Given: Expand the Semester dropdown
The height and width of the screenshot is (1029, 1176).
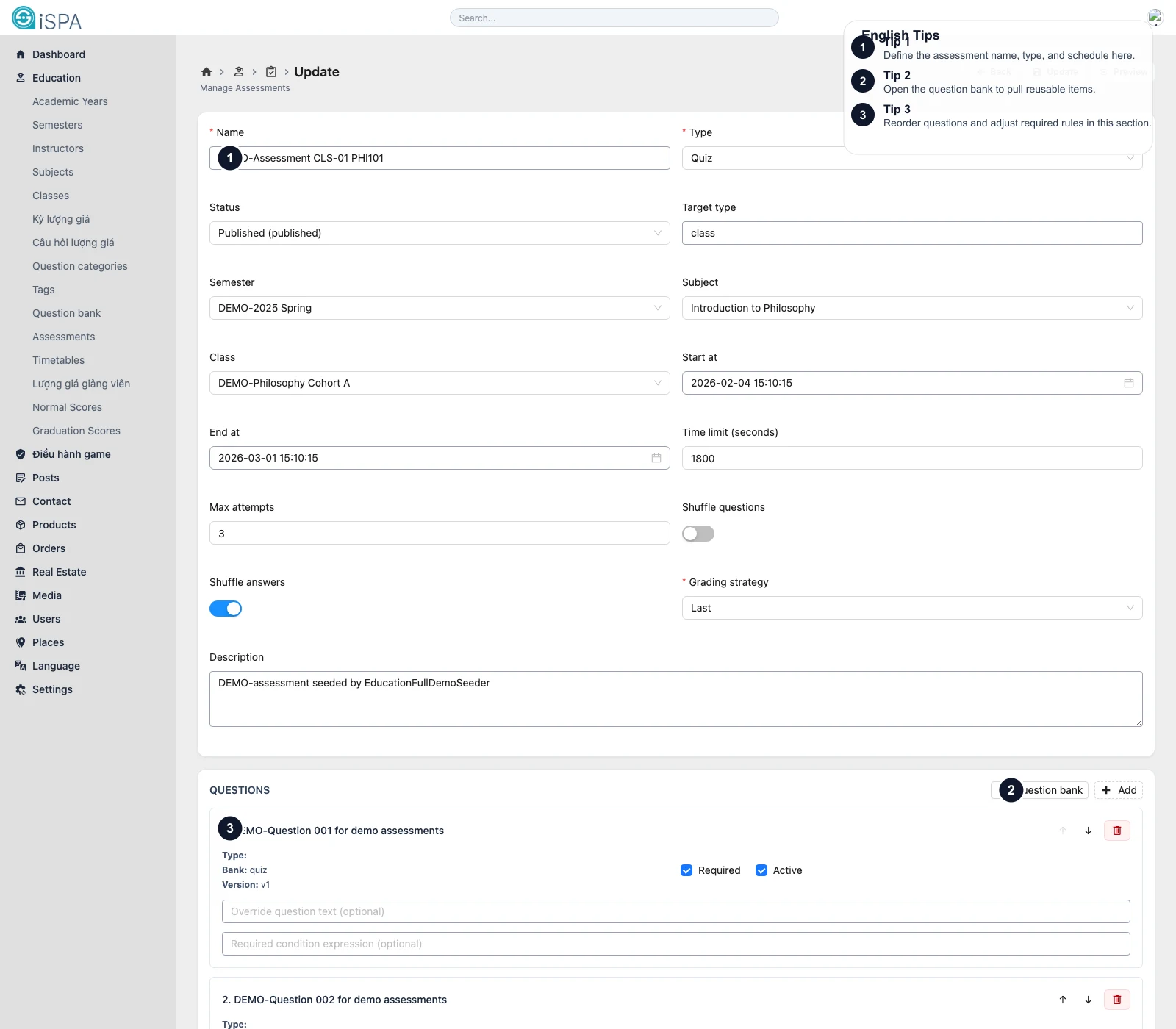Looking at the screenshot, I should click(x=439, y=308).
